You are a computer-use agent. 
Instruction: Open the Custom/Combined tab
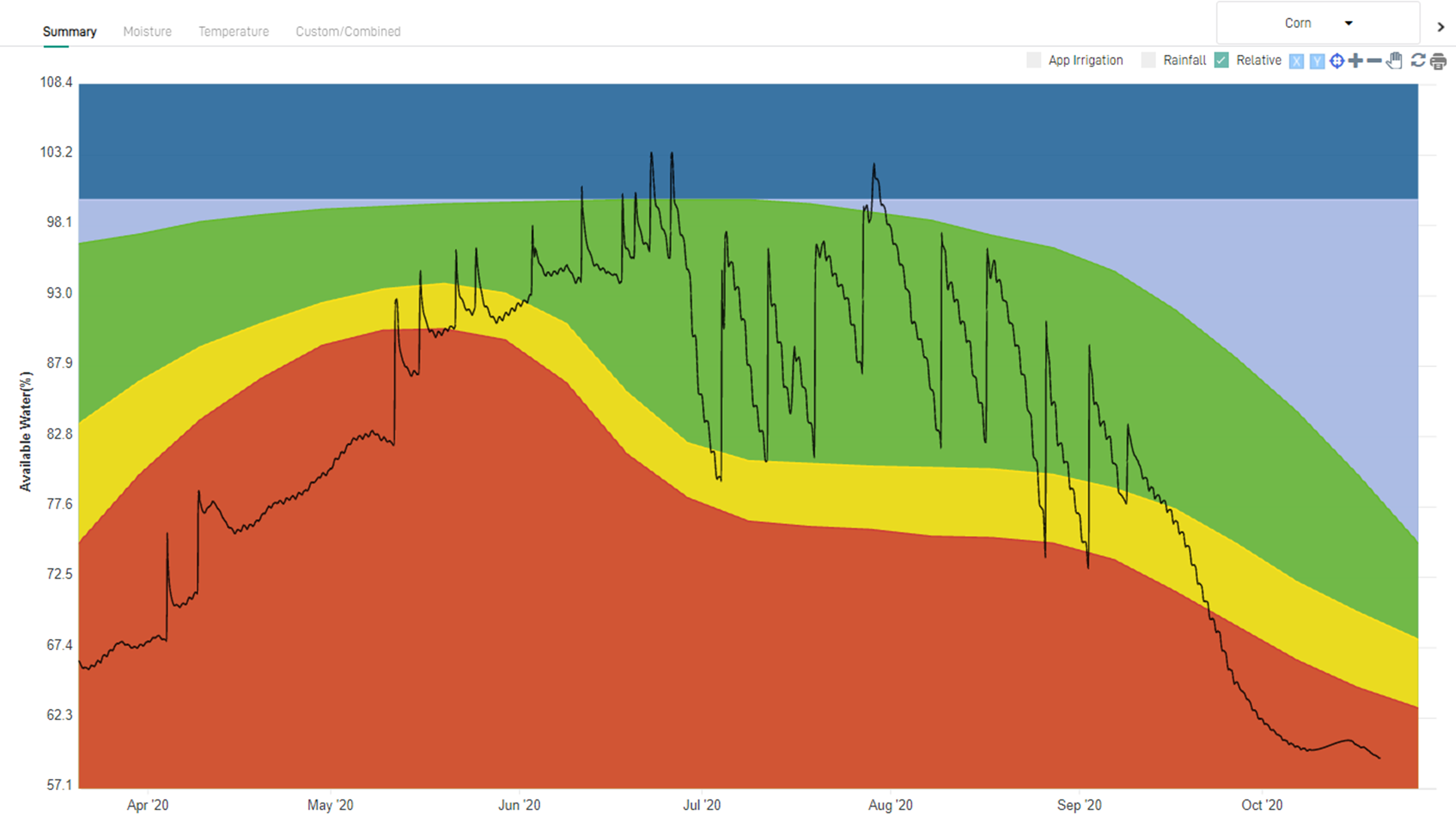pos(348,31)
